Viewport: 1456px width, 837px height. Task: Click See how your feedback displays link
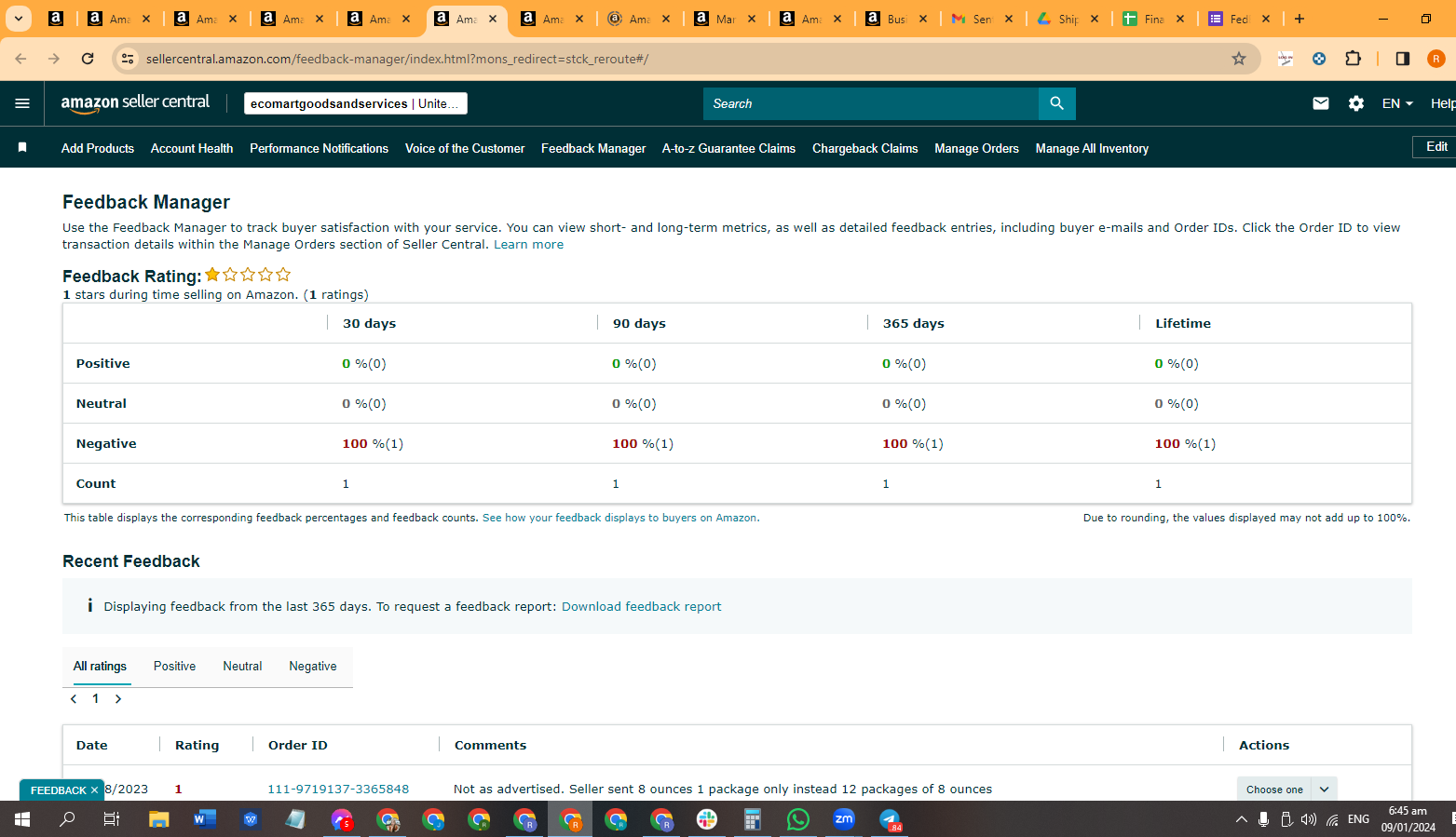[620, 518]
